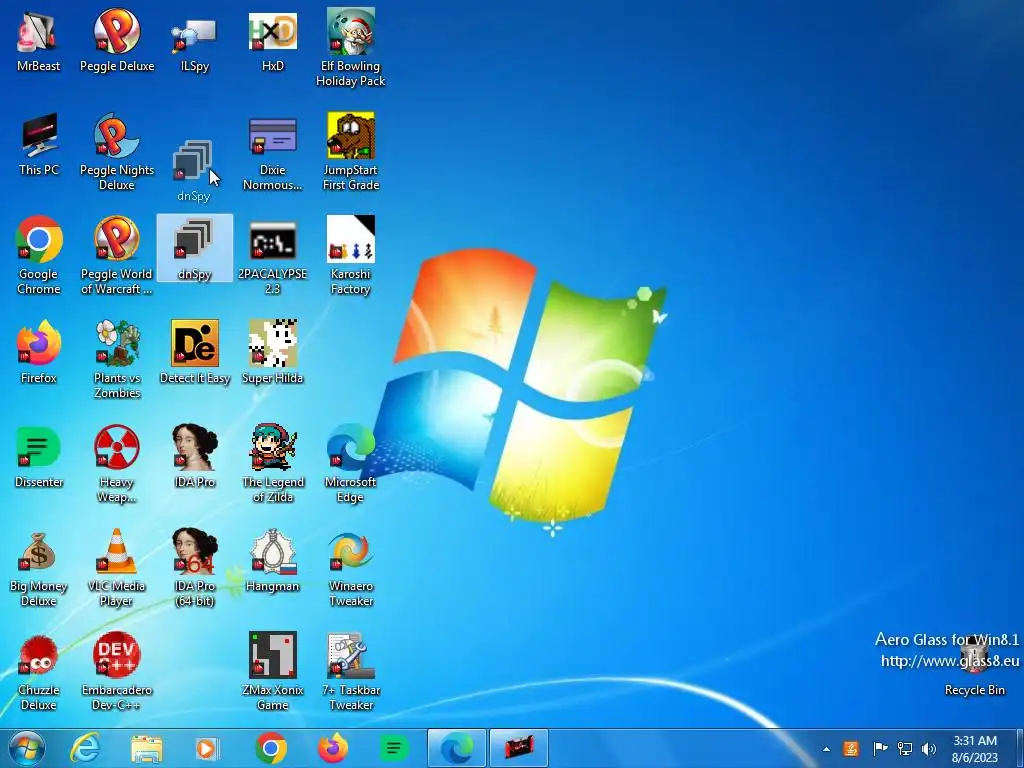Open Winaero Tweaker
This screenshot has height=768, width=1024.
pyautogui.click(x=351, y=567)
